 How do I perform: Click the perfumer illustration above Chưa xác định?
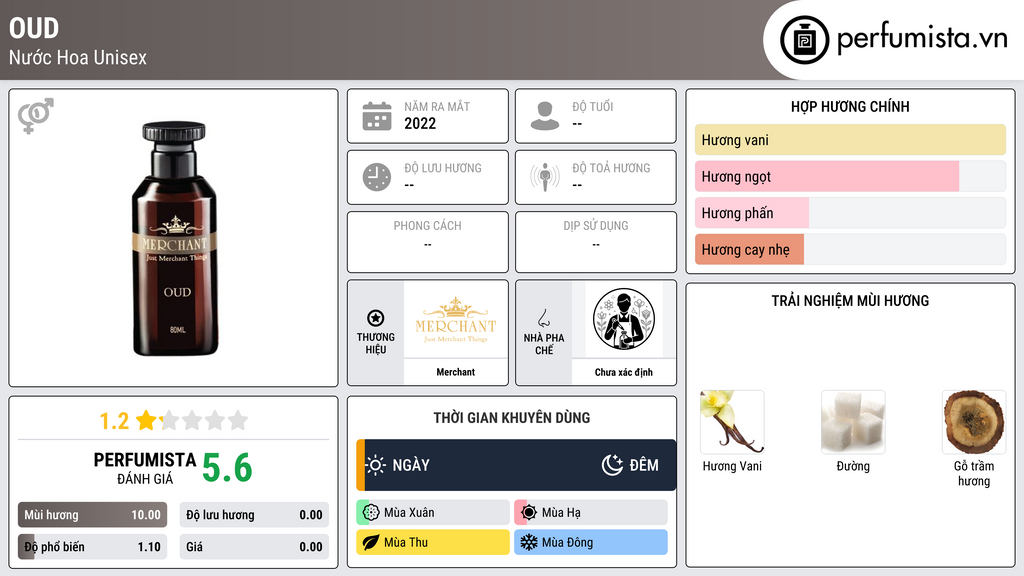(624, 320)
